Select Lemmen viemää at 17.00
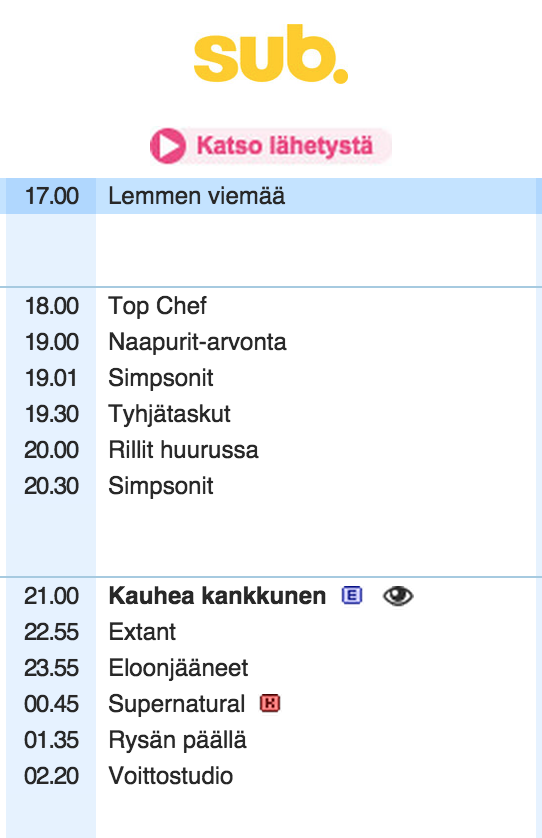The image size is (542, 838). 197,196
